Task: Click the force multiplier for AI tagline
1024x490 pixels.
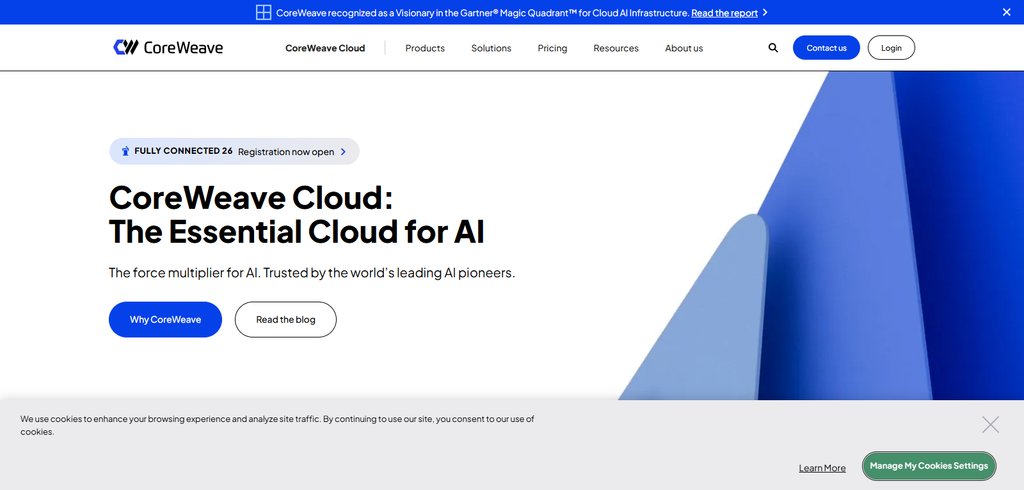Action: point(312,272)
